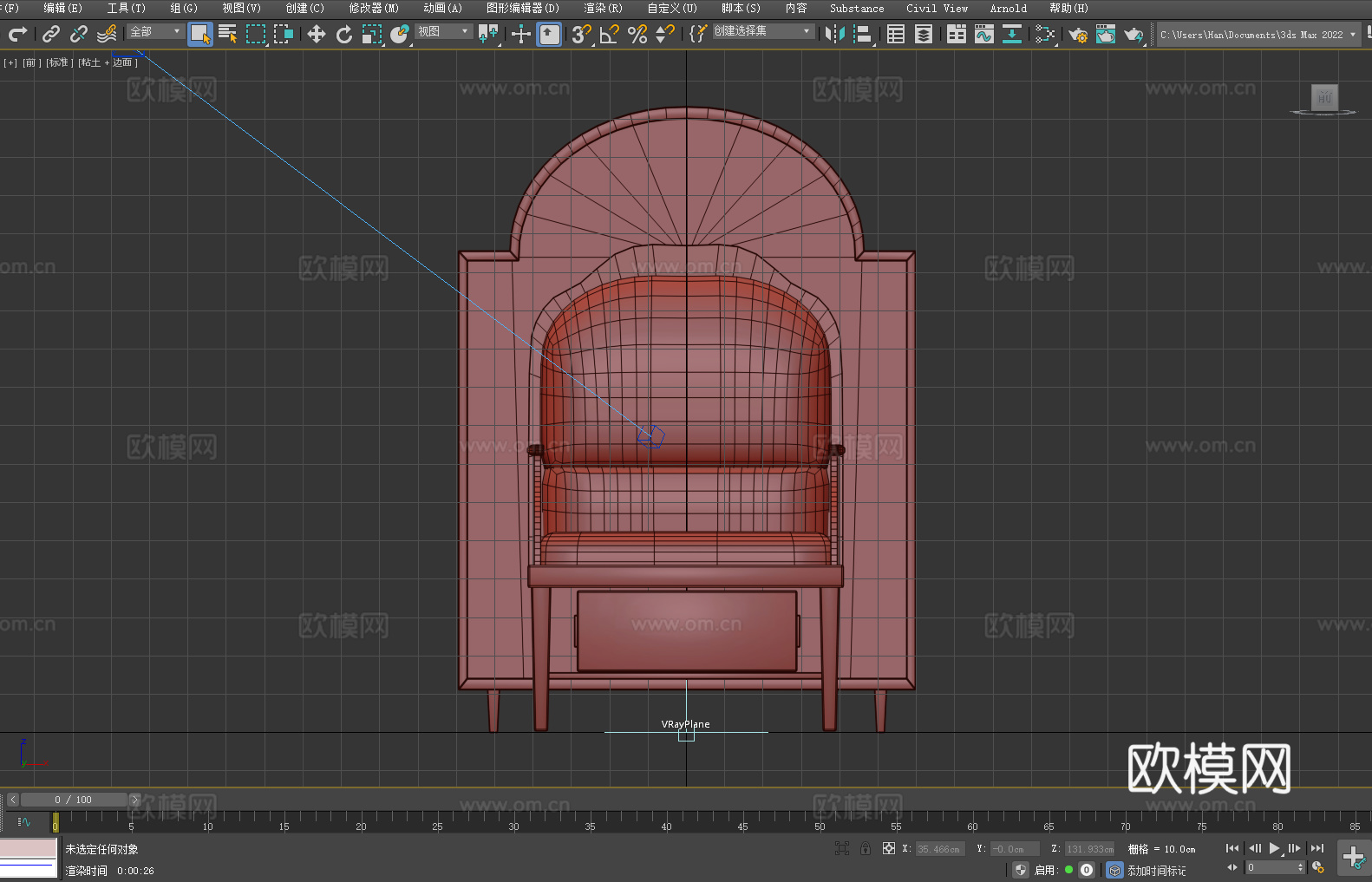The width and height of the screenshot is (1372, 882).
Task: Click viewport [前] view label
Action: point(32,62)
